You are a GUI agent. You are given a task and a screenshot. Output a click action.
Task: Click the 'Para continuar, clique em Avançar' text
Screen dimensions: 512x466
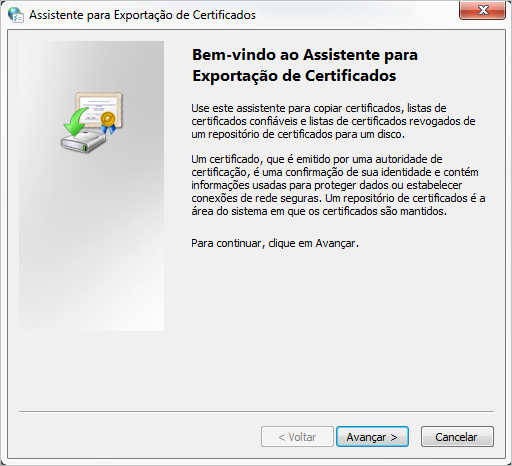275,243
